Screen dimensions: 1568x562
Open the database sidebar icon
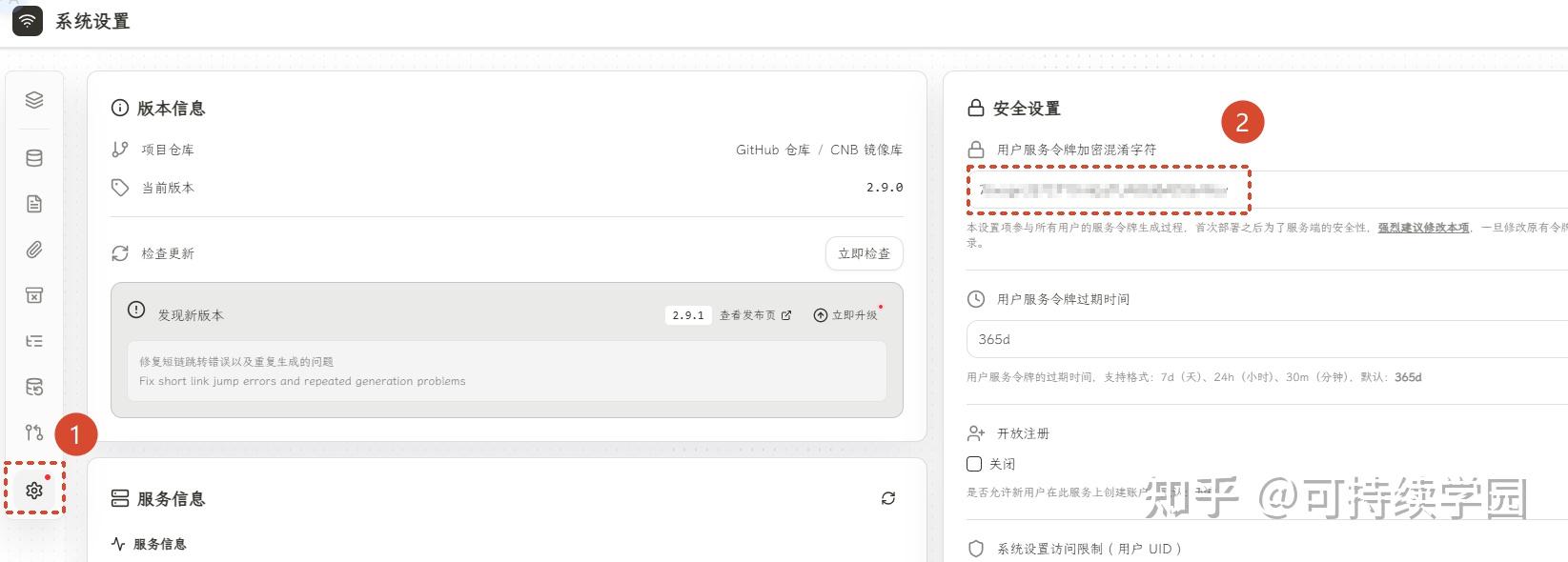[x=34, y=158]
